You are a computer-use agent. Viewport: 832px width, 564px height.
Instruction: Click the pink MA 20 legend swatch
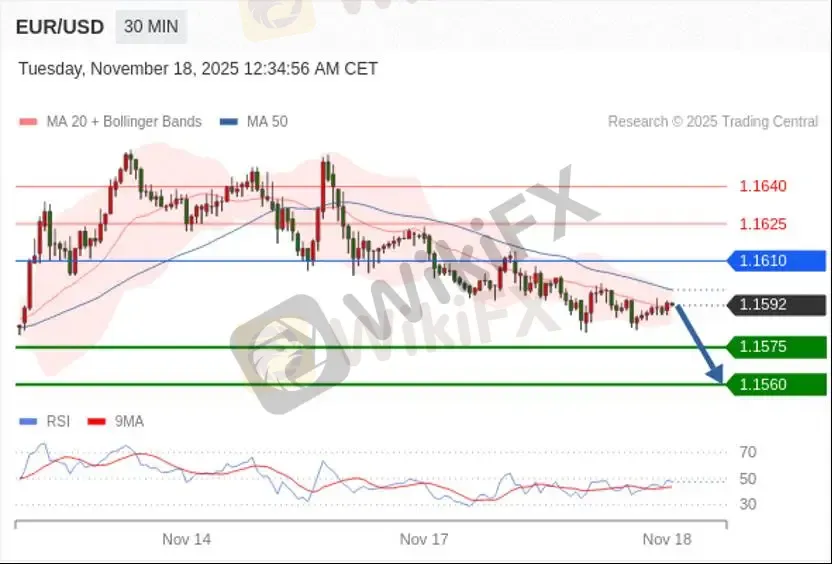(28, 122)
